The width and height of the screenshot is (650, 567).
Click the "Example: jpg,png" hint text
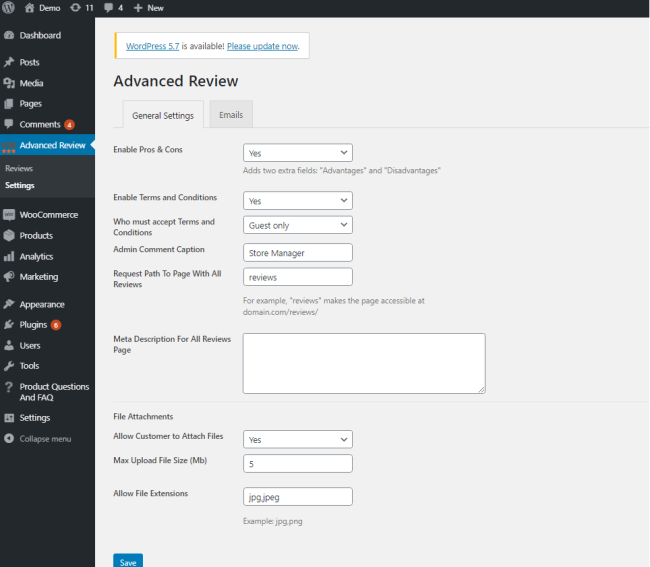click(272, 521)
